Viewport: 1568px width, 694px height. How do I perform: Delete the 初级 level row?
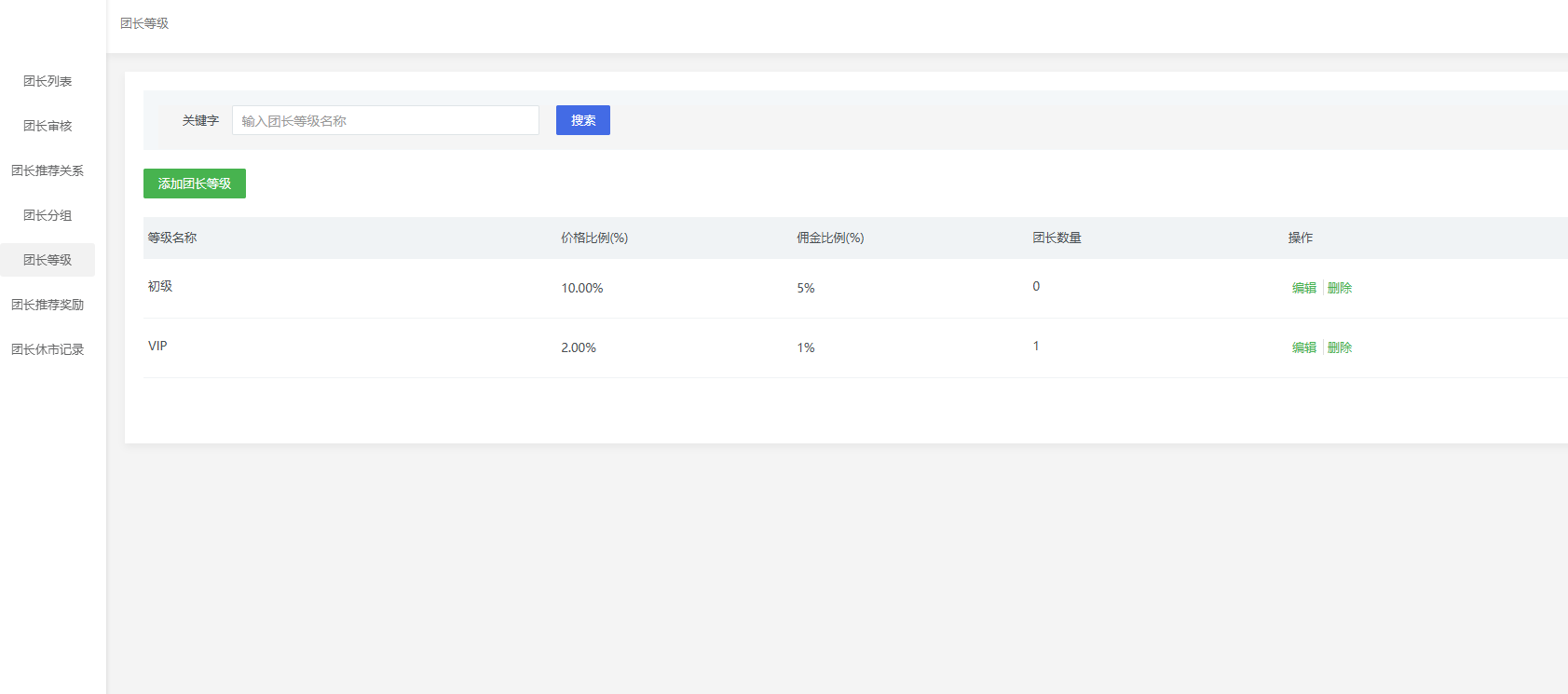1340,288
